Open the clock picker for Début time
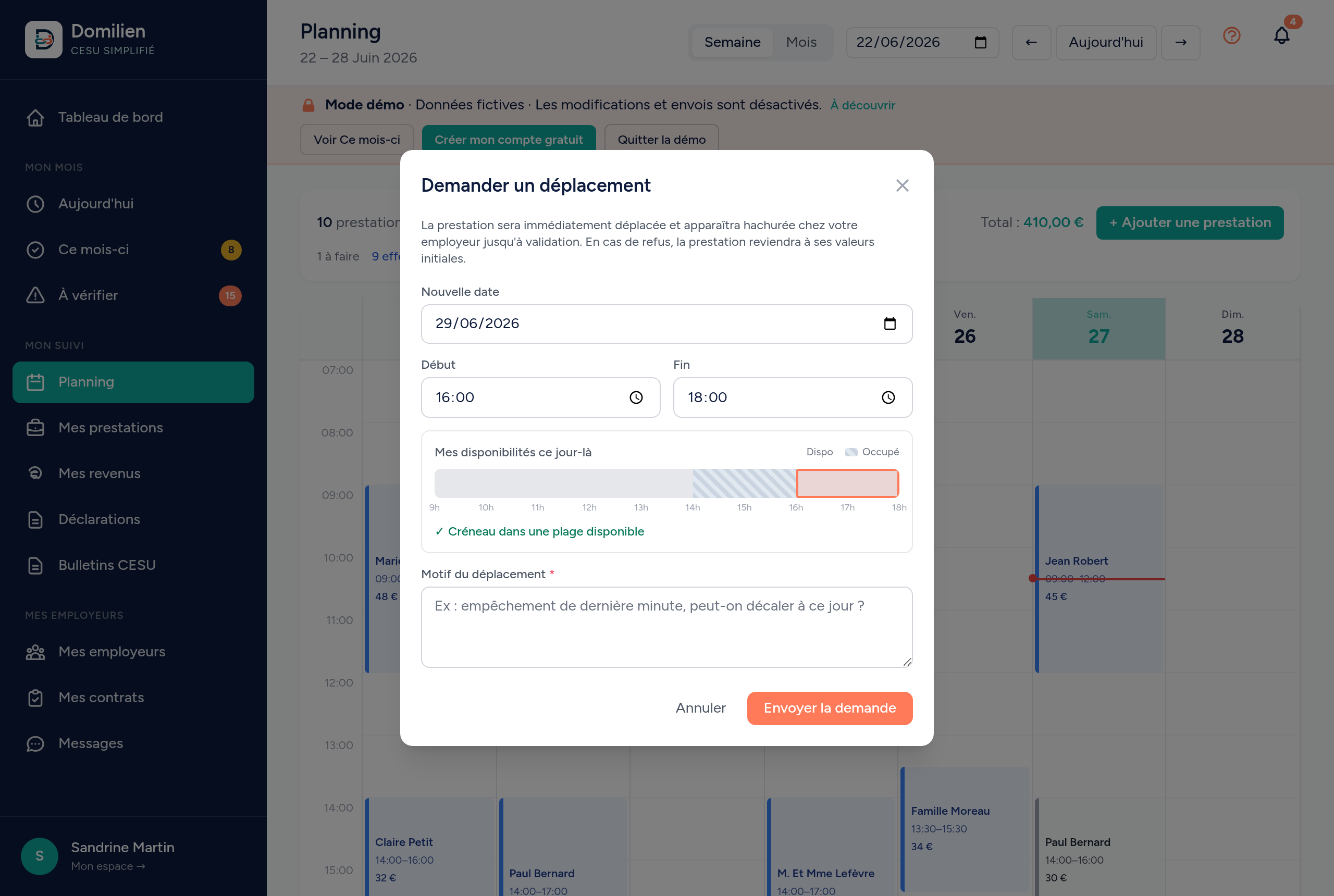The height and width of the screenshot is (896, 1334). point(636,397)
